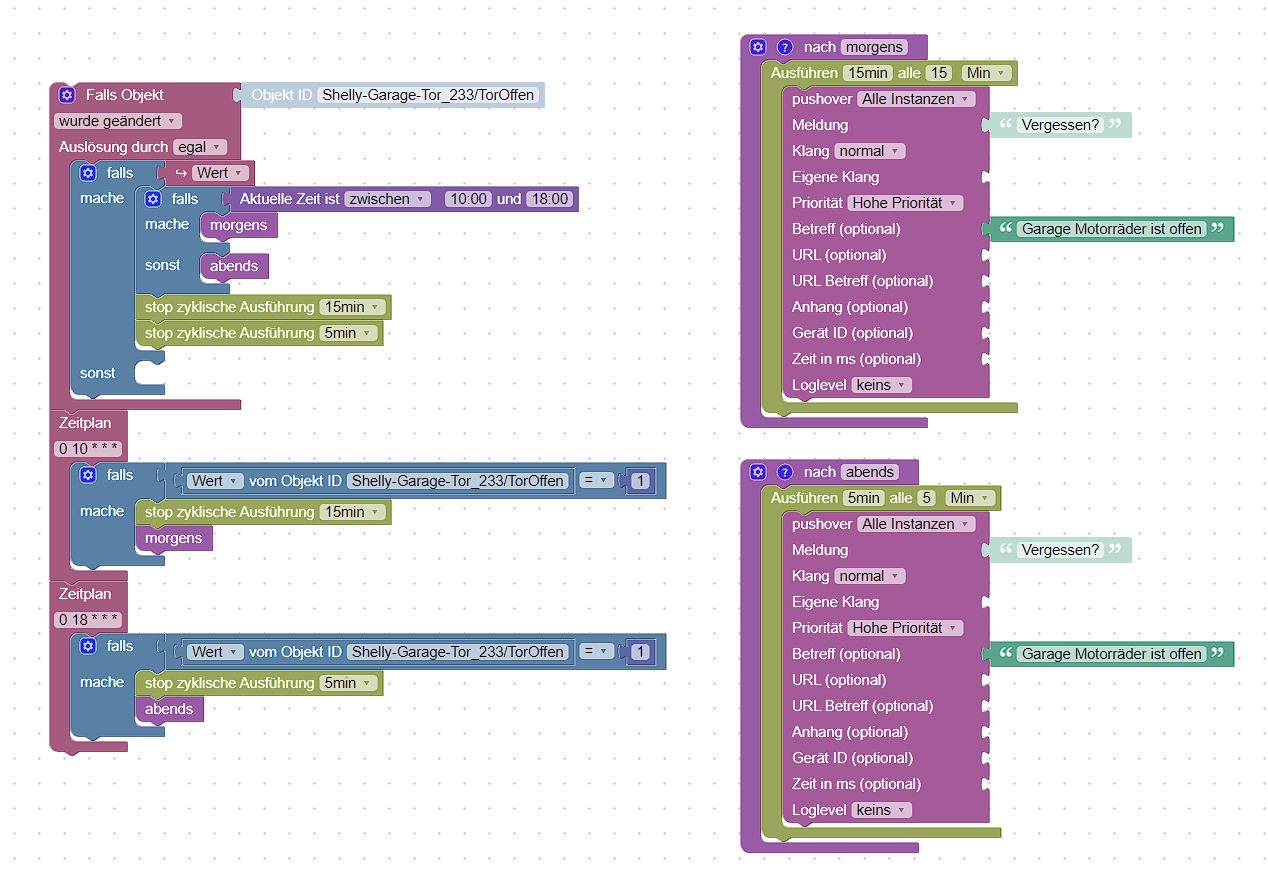Open '=' operator dropdown under Zeitplan 0 10
Screen dimensions: 1268x879
[597, 481]
